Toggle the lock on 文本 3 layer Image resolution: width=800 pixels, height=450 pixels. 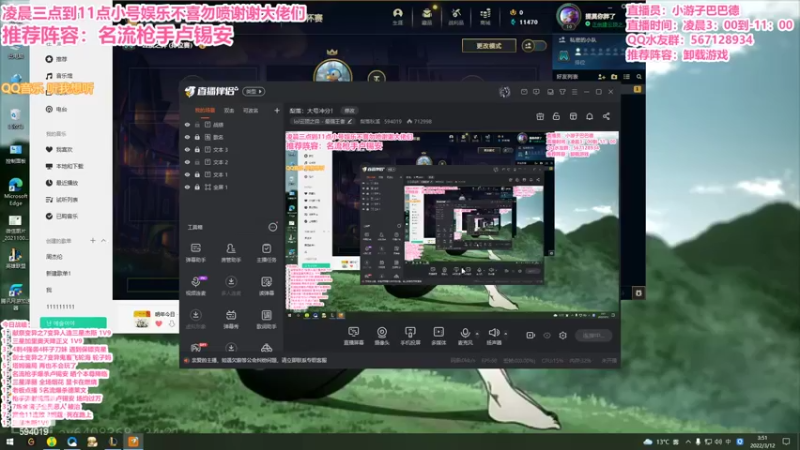(x=197, y=149)
